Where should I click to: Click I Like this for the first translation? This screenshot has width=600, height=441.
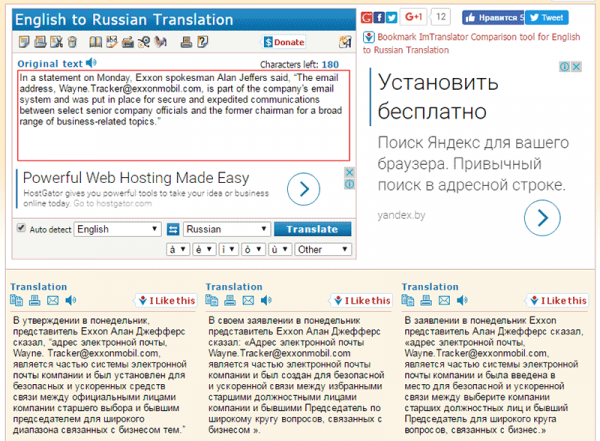(x=167, y=301)
